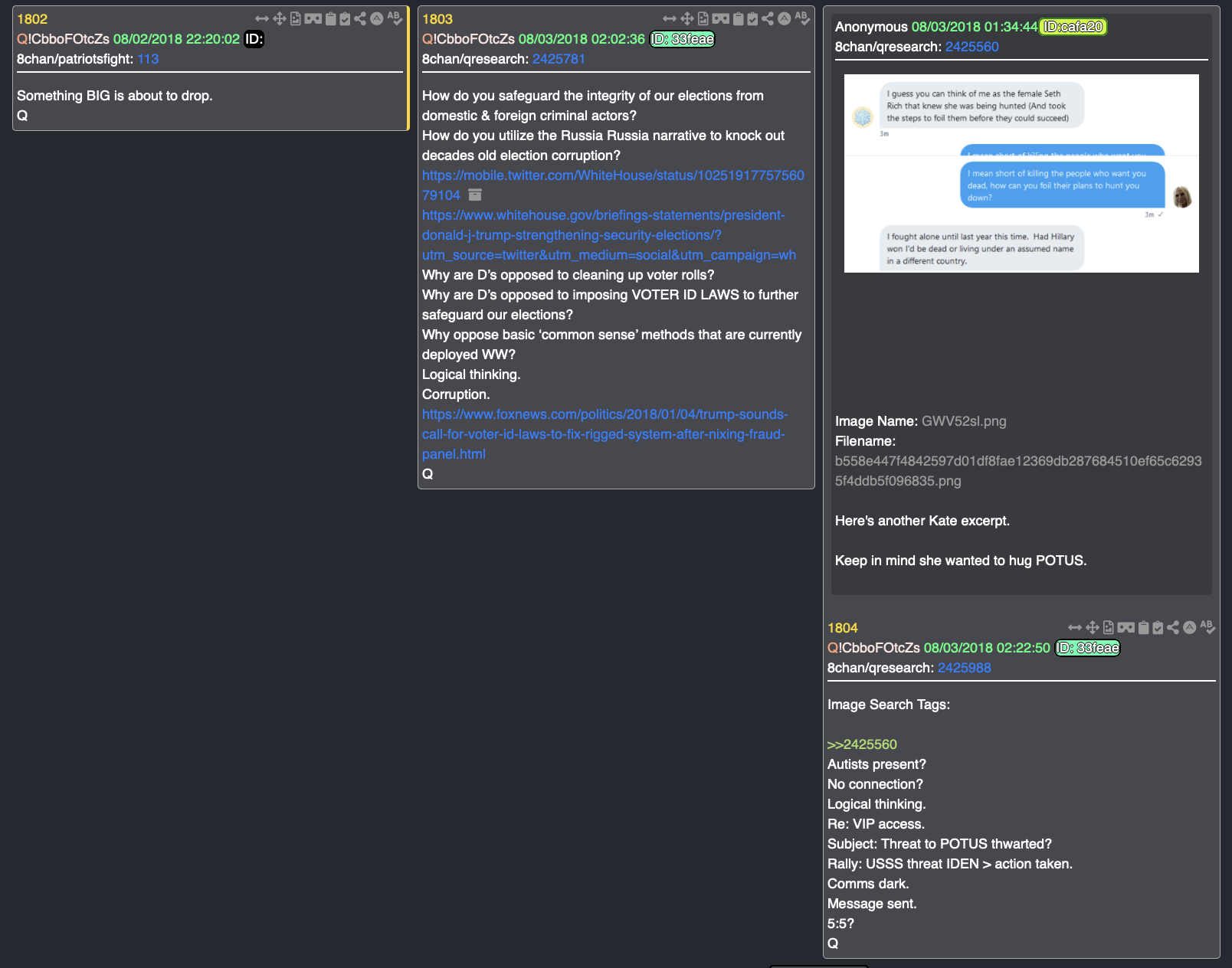
Task: Click four-way move icon on post 1803
Action: (687, 18)
